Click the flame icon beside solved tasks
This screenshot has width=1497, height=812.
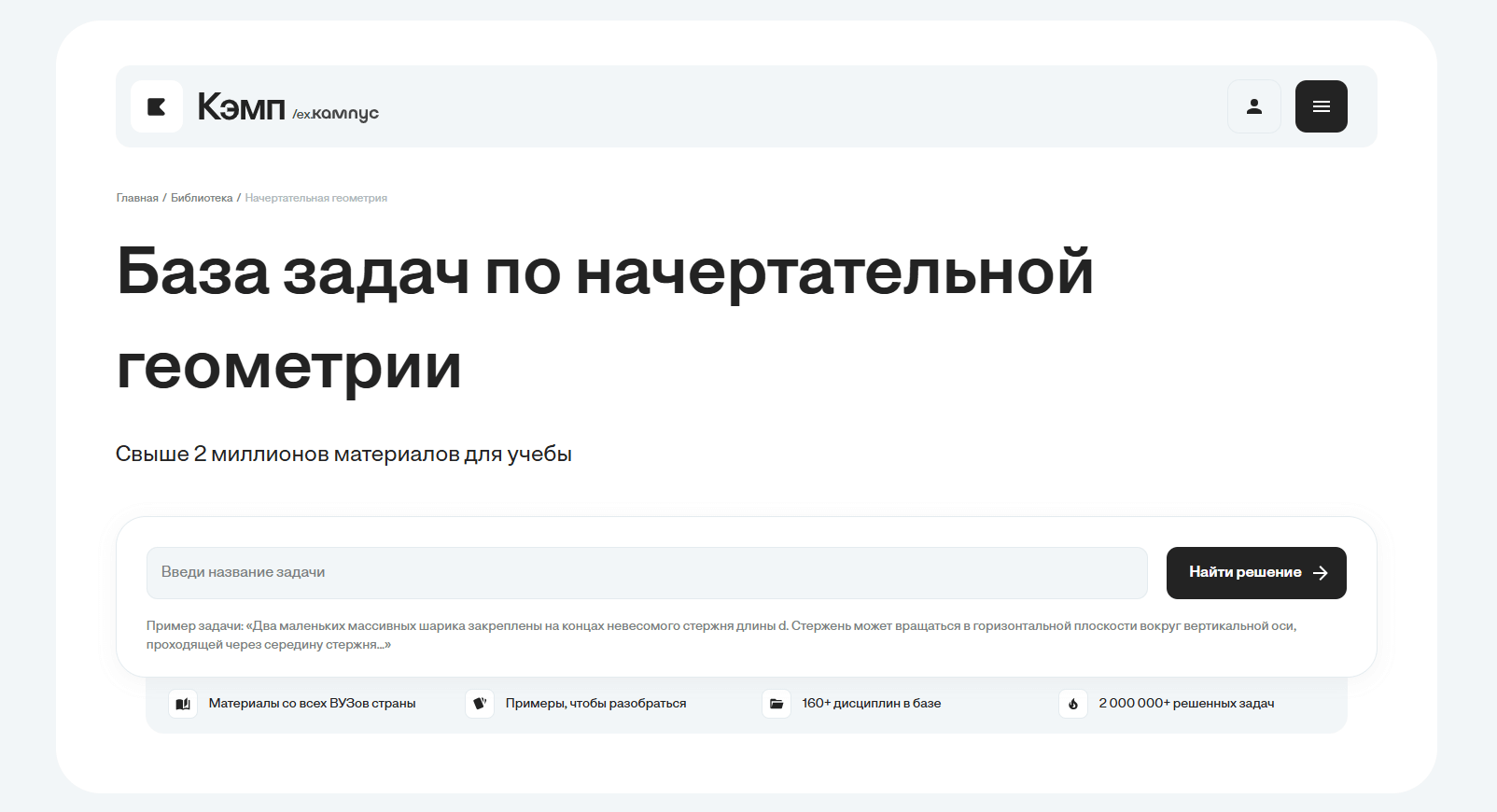pyautogui.click(x=1073, y=704)
